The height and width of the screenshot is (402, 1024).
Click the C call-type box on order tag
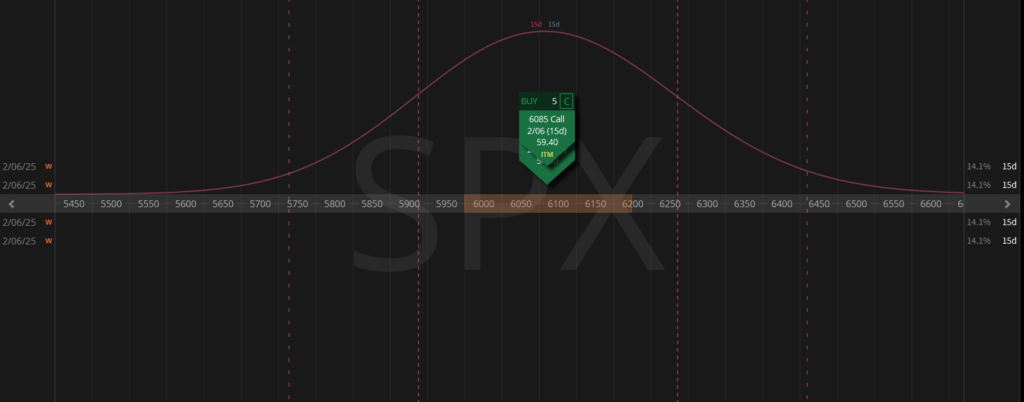[x=567, y=101]
